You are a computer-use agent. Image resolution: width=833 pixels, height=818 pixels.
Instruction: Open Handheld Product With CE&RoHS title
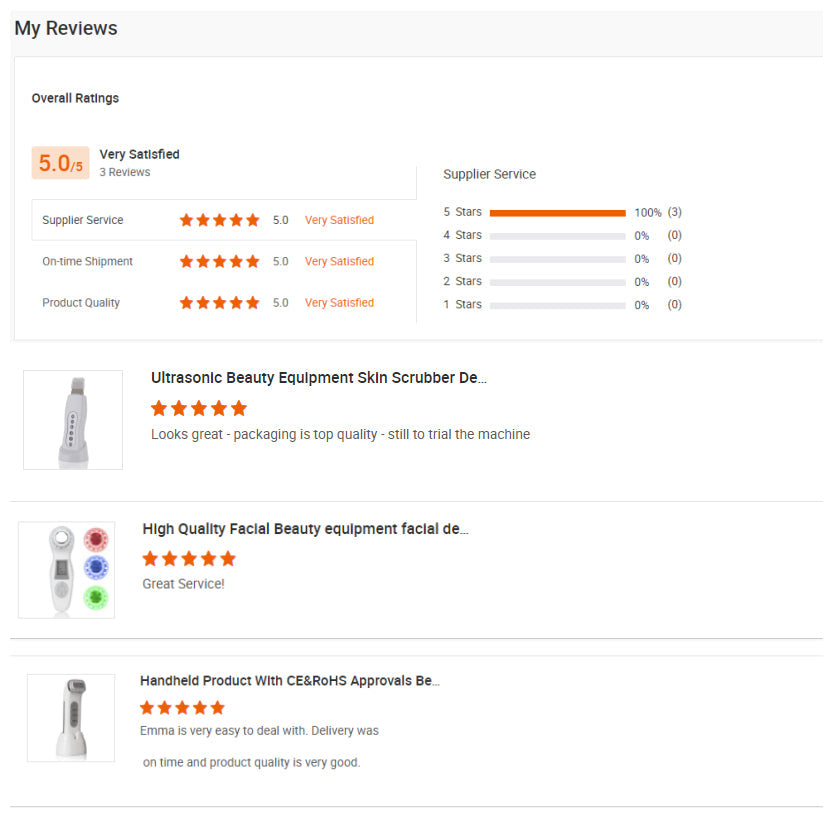tap(289, 680)
